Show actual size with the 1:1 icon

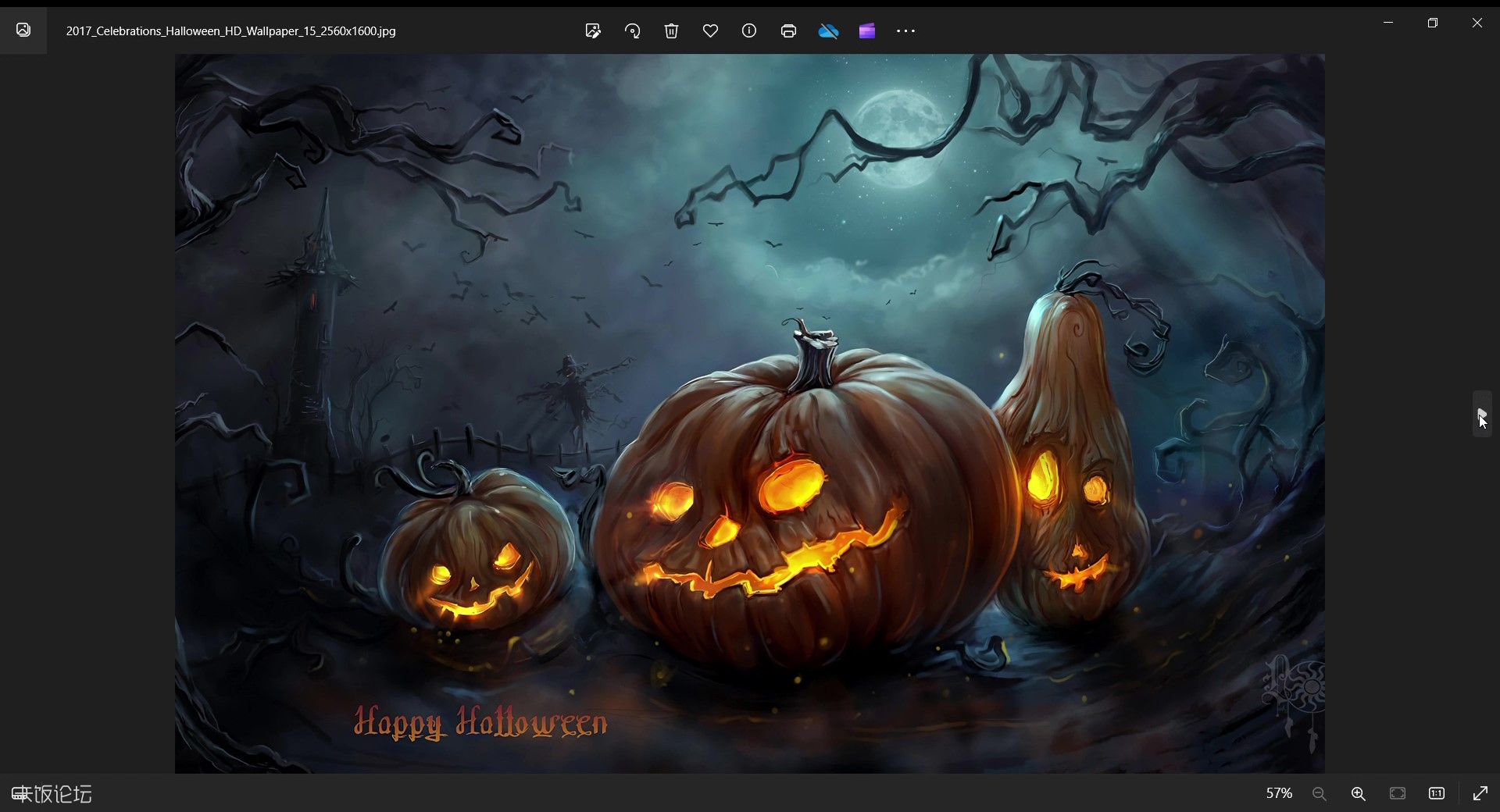[1437, 793]
